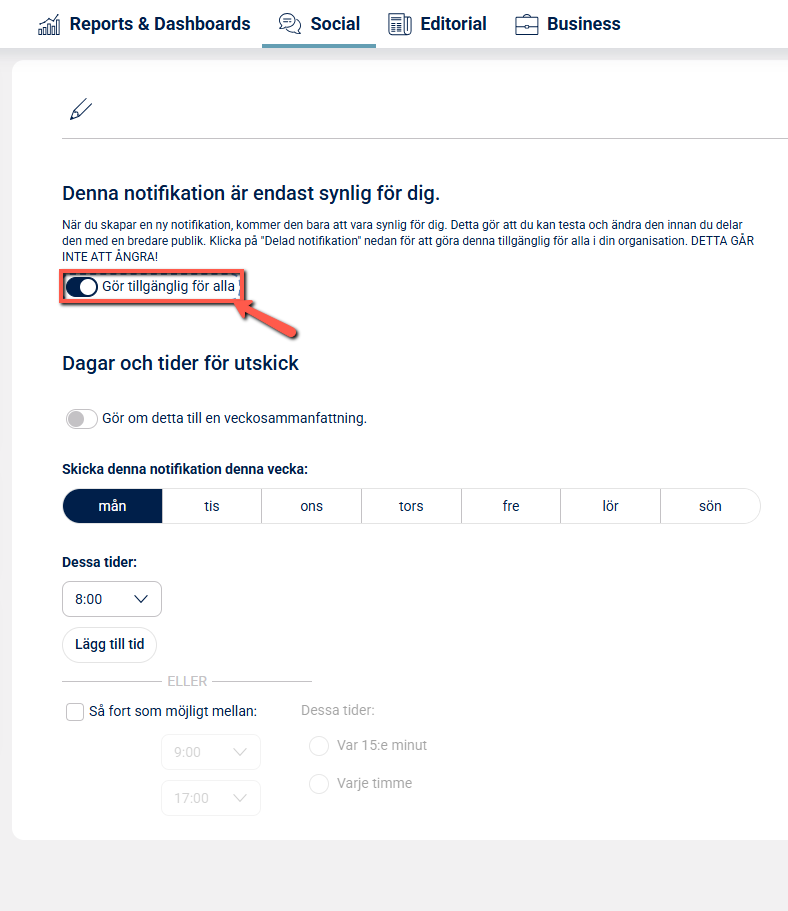Viewport: 788px width, 911px height.
Task: Click the 'Lägg till tid' button
Action: point(110,645)
